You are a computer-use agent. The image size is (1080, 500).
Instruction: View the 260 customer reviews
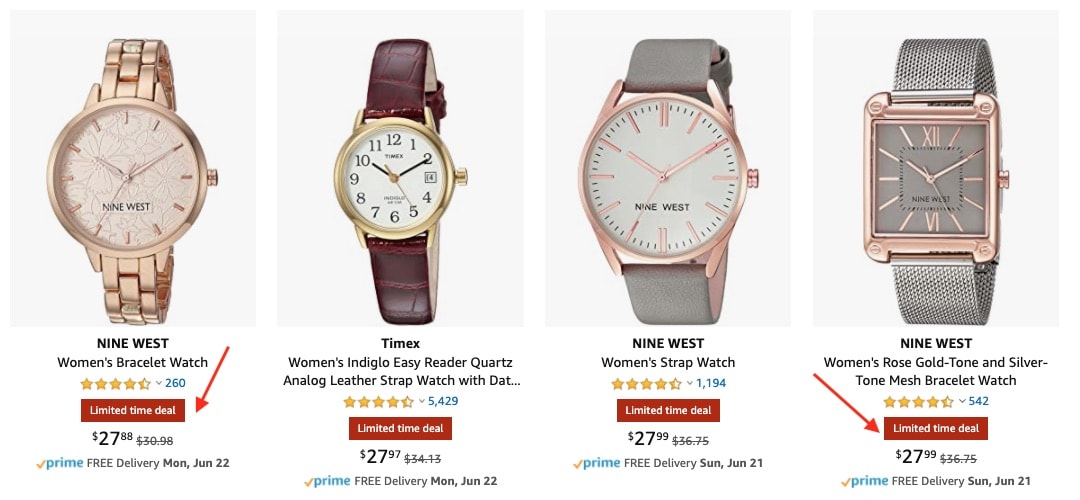pyautogui.click(x=175, y=384)
